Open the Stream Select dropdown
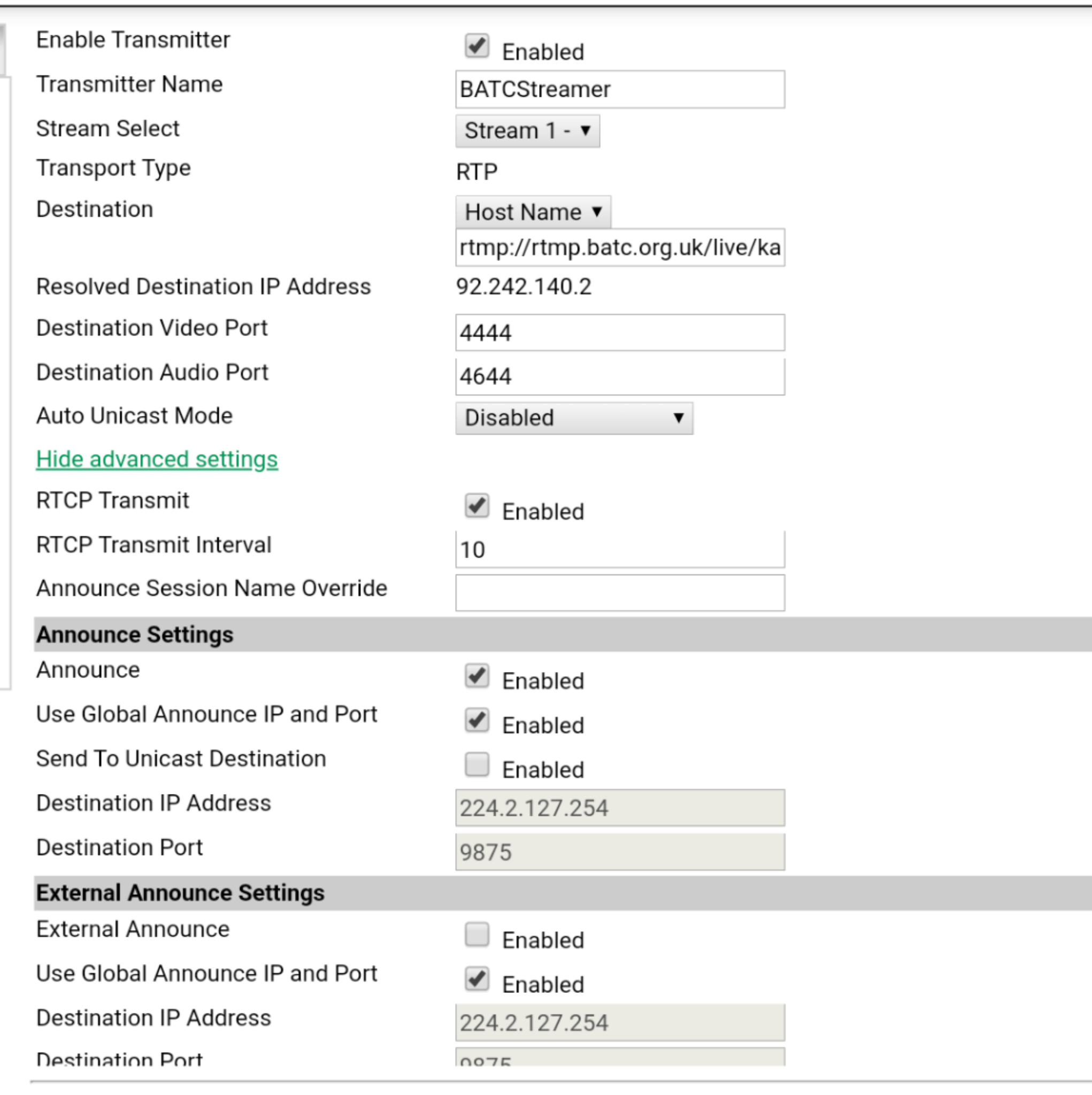1092x1095 pixels. coord(527,131)
